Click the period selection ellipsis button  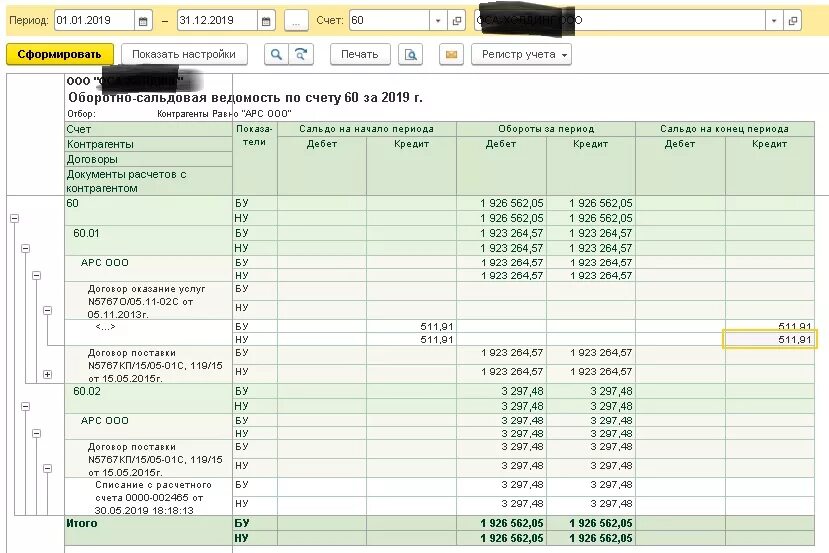[296, 21]
